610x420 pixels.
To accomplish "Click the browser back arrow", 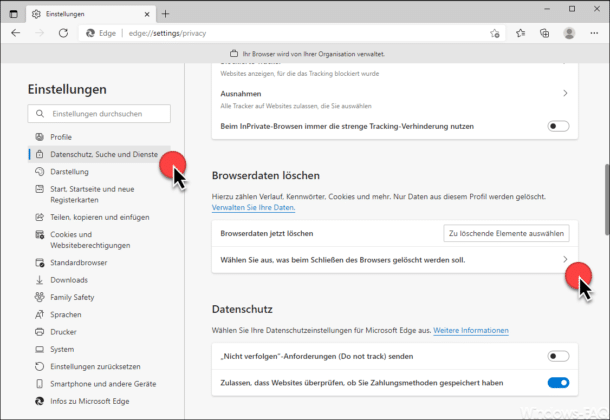I will [17, 33].
